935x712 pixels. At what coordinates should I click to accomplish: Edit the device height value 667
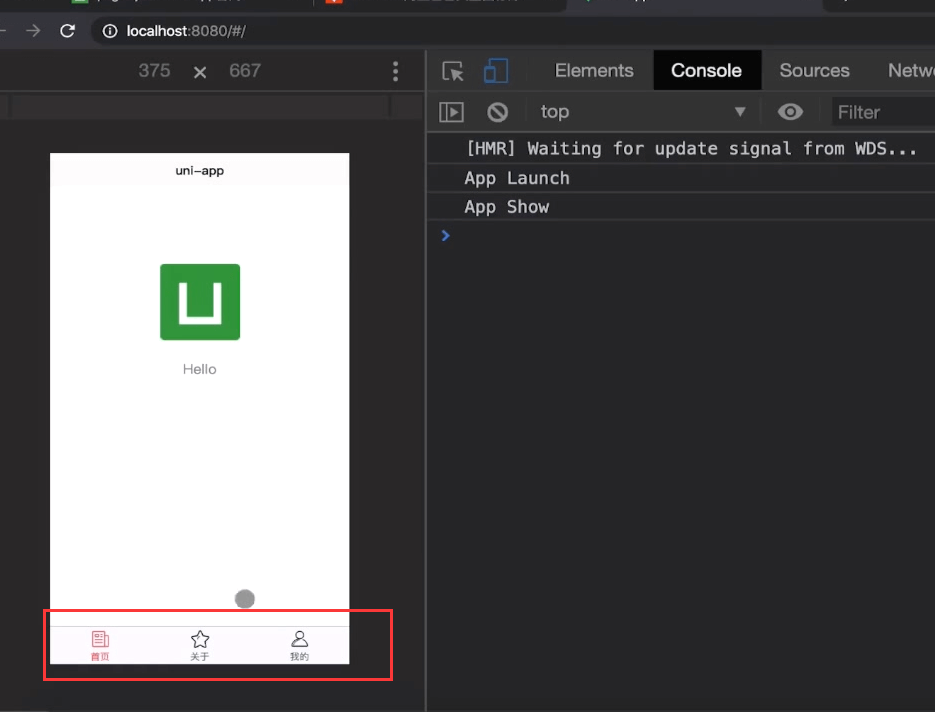244,70
